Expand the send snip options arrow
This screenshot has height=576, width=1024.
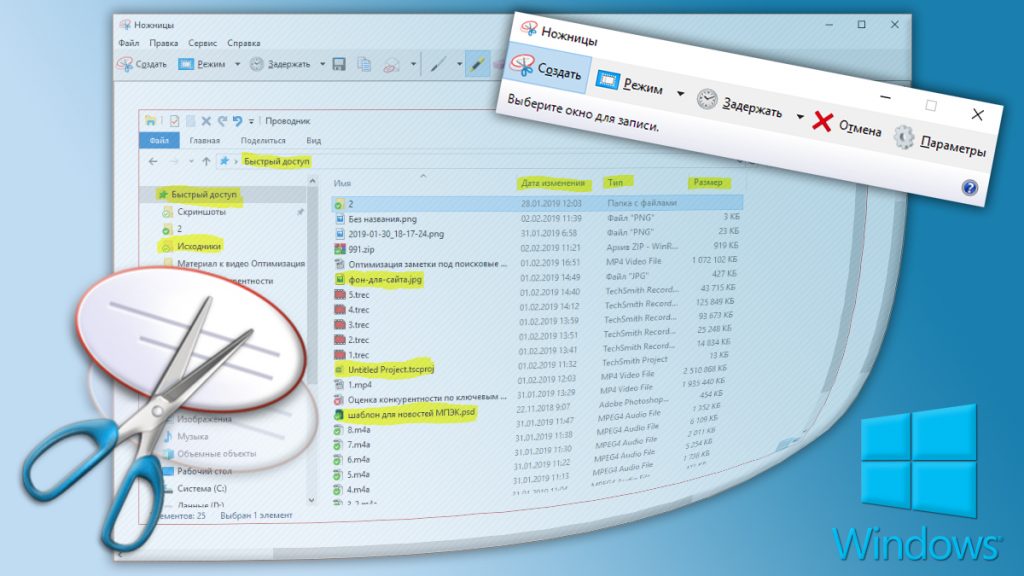pyautogui.click(x=413, y=64)
